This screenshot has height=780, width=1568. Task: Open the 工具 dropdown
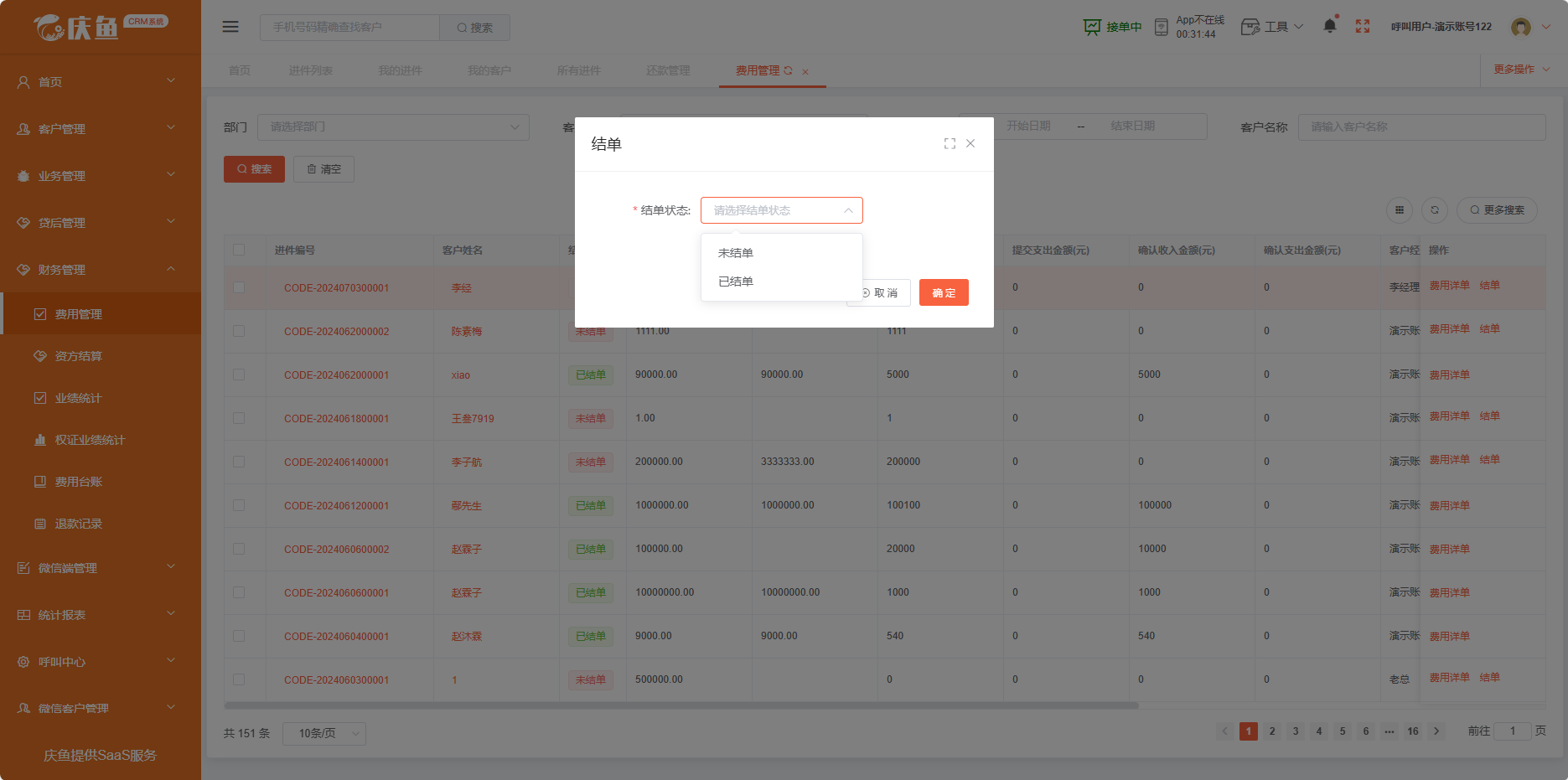pyautogui.click(x=1272, y=27)
